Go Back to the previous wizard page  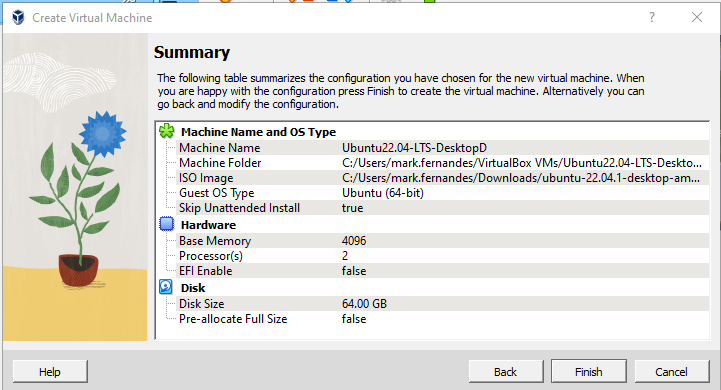coord(505,372)
